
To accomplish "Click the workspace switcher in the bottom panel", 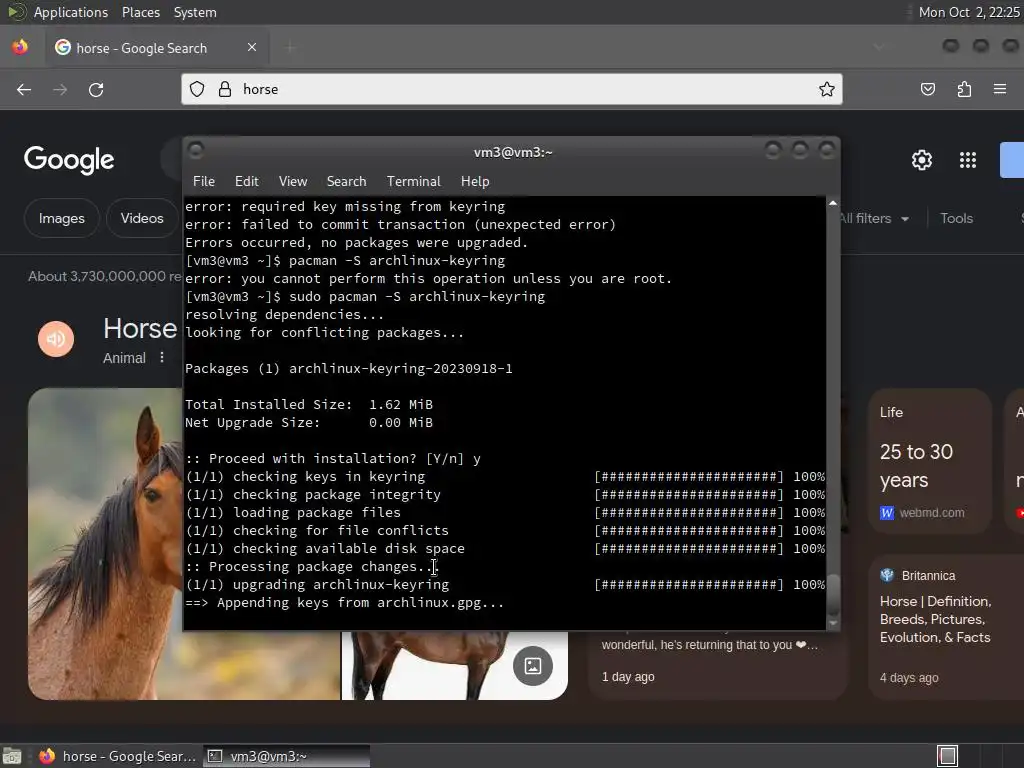I will coord(948,756).
